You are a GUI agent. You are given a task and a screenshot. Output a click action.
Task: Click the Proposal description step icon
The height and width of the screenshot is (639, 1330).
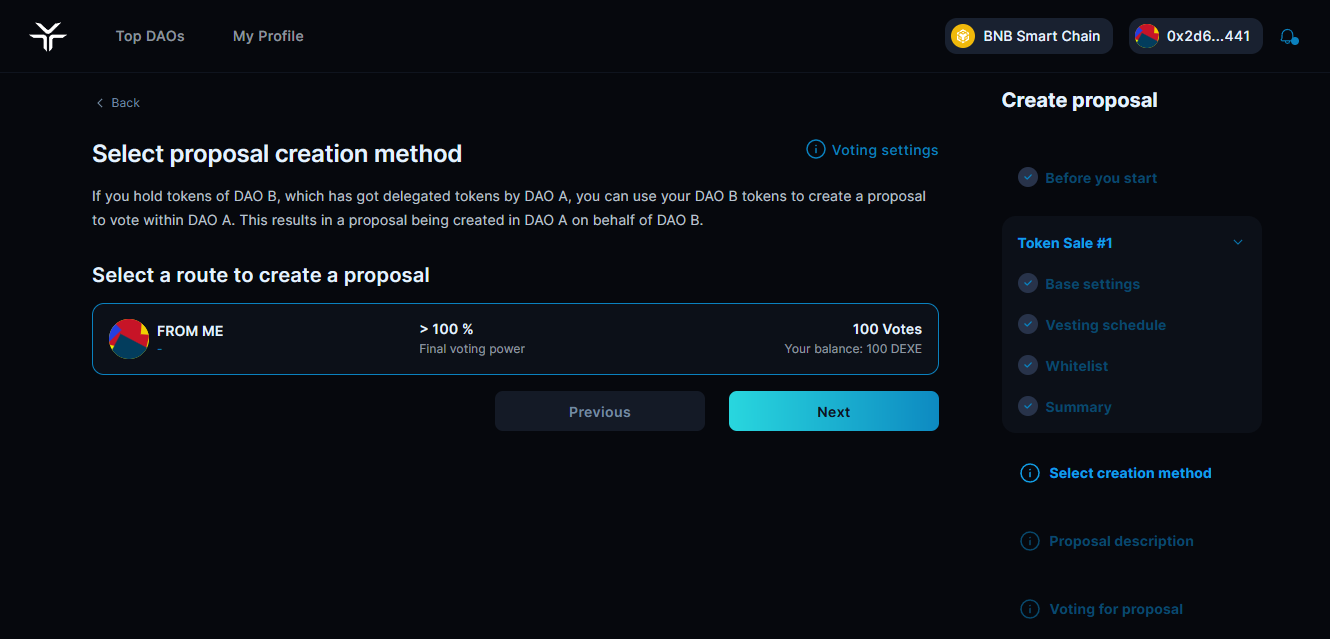click(1029, 541)
